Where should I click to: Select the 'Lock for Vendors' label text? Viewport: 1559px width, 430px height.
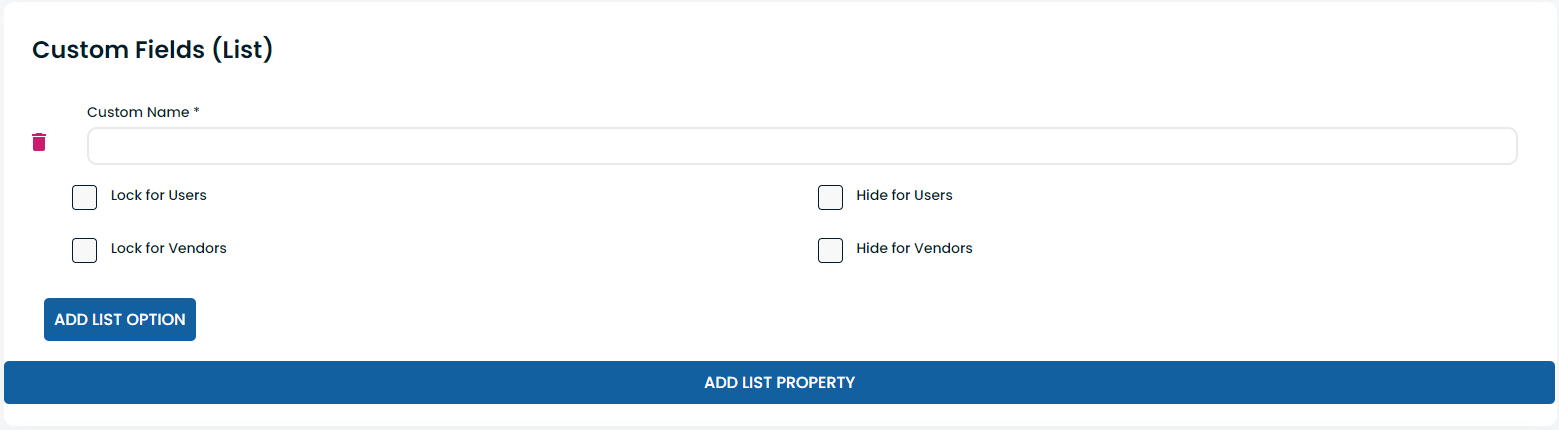(169, 248)
